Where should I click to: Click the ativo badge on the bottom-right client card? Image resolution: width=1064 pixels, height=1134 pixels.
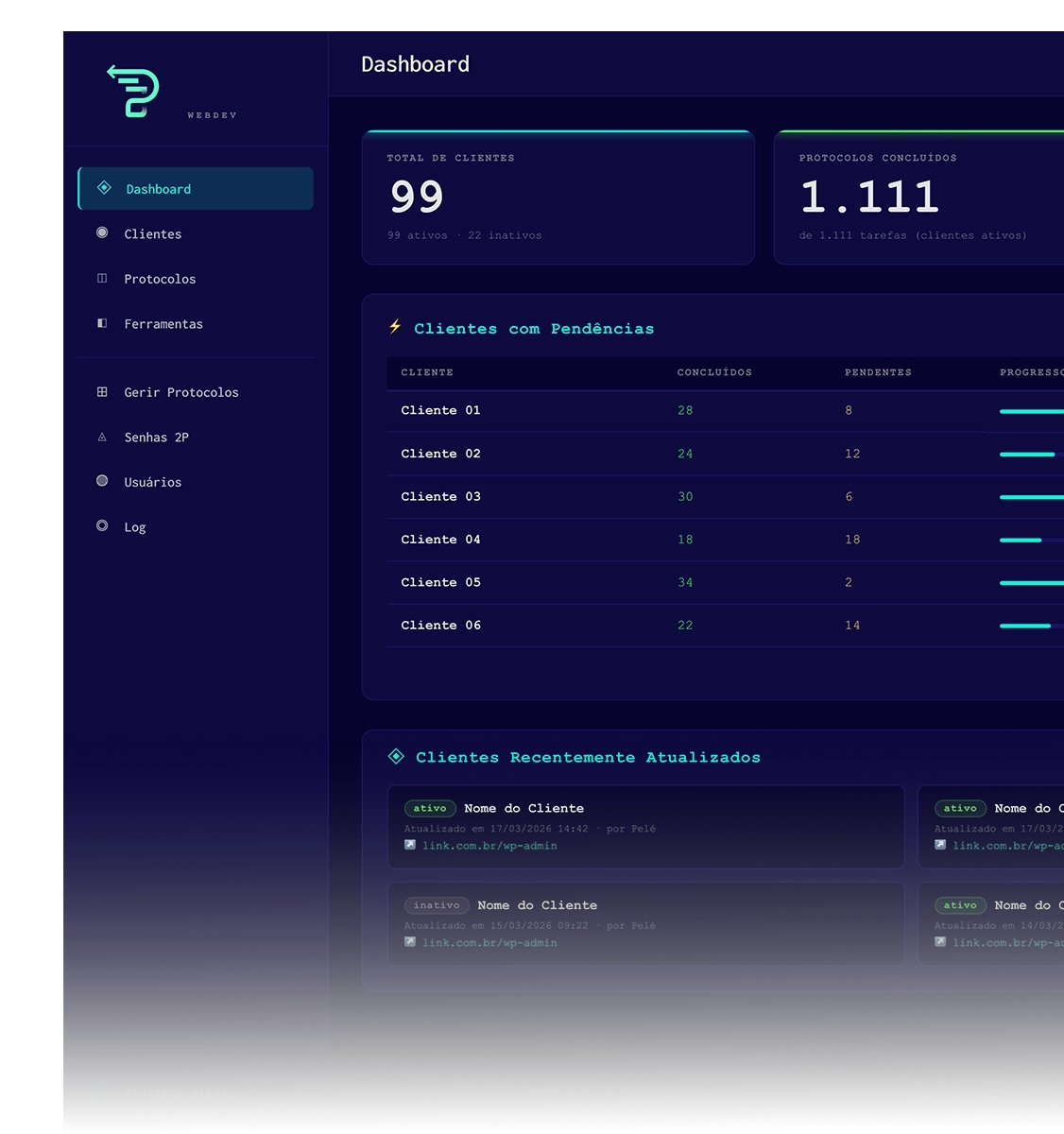(x=960, y=904)
